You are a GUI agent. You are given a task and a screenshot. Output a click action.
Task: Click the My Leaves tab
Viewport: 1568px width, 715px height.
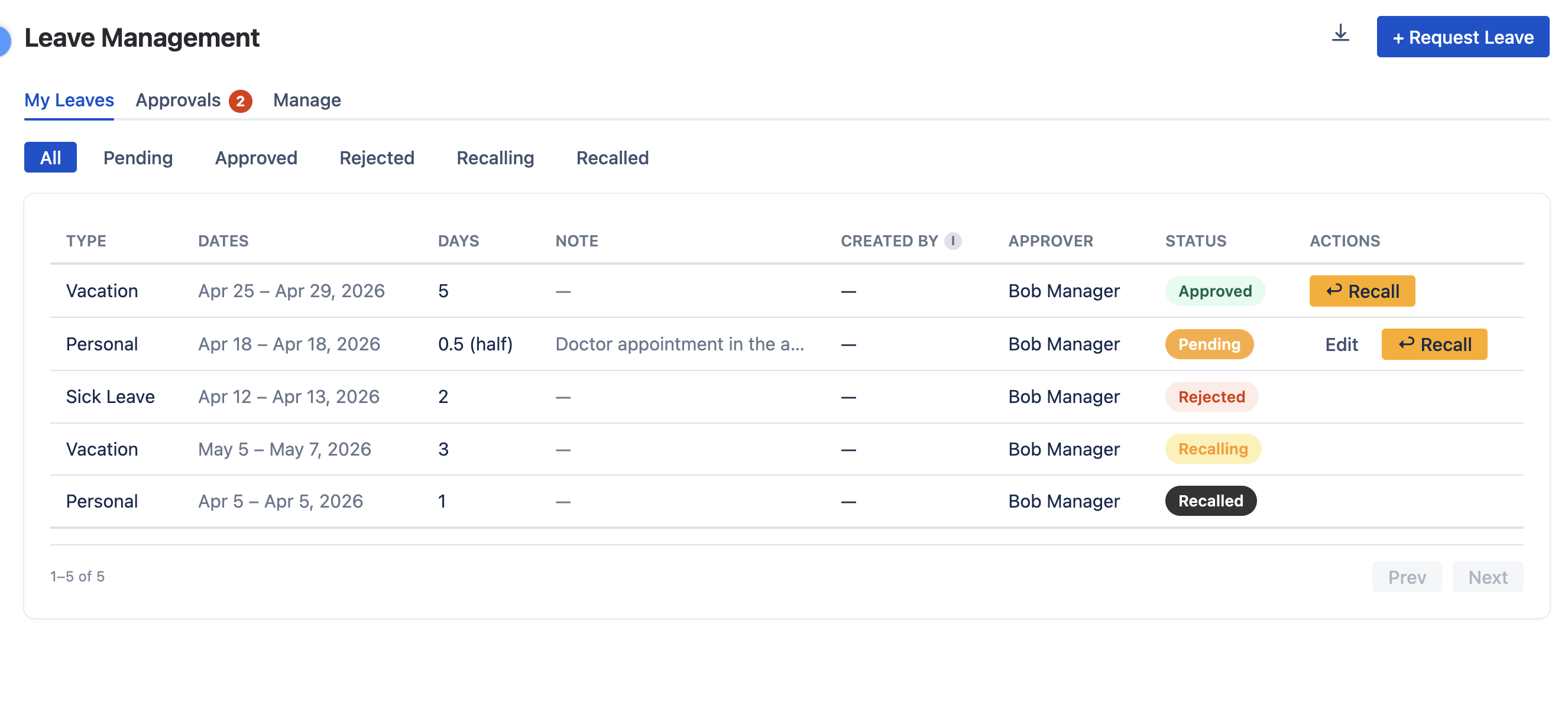click(x=68, y=100)
